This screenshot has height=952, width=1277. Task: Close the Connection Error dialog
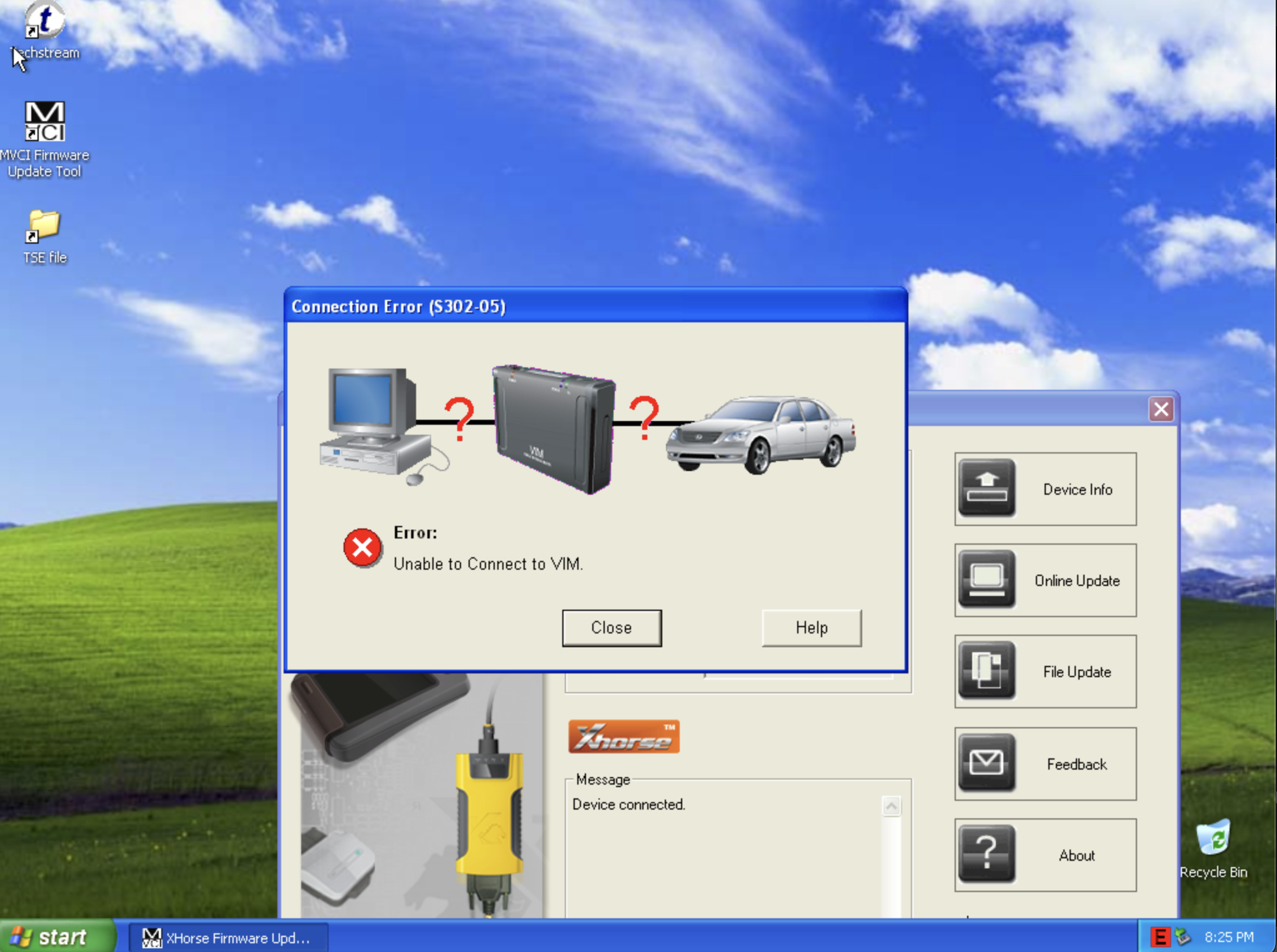611,628
